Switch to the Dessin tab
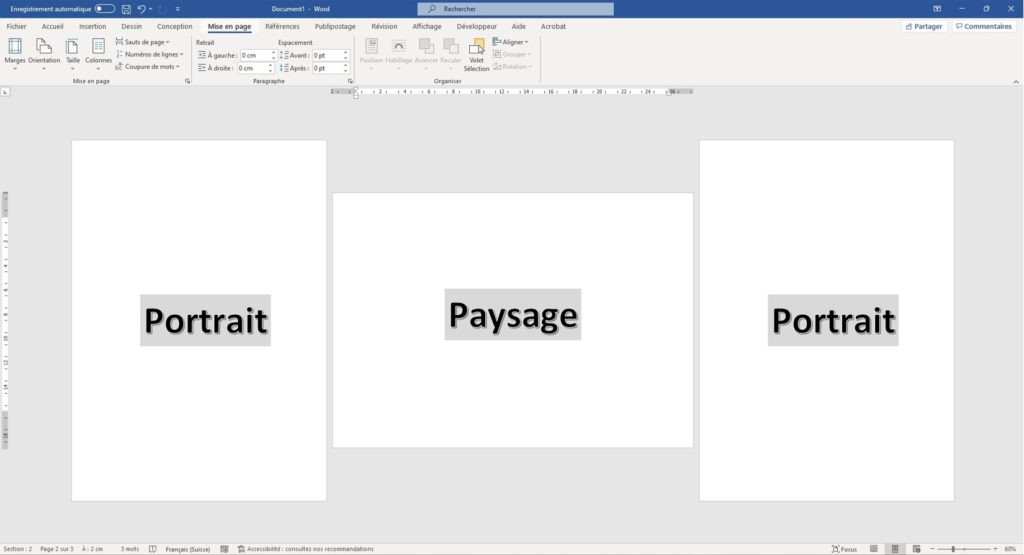 [x=131, y=27]
